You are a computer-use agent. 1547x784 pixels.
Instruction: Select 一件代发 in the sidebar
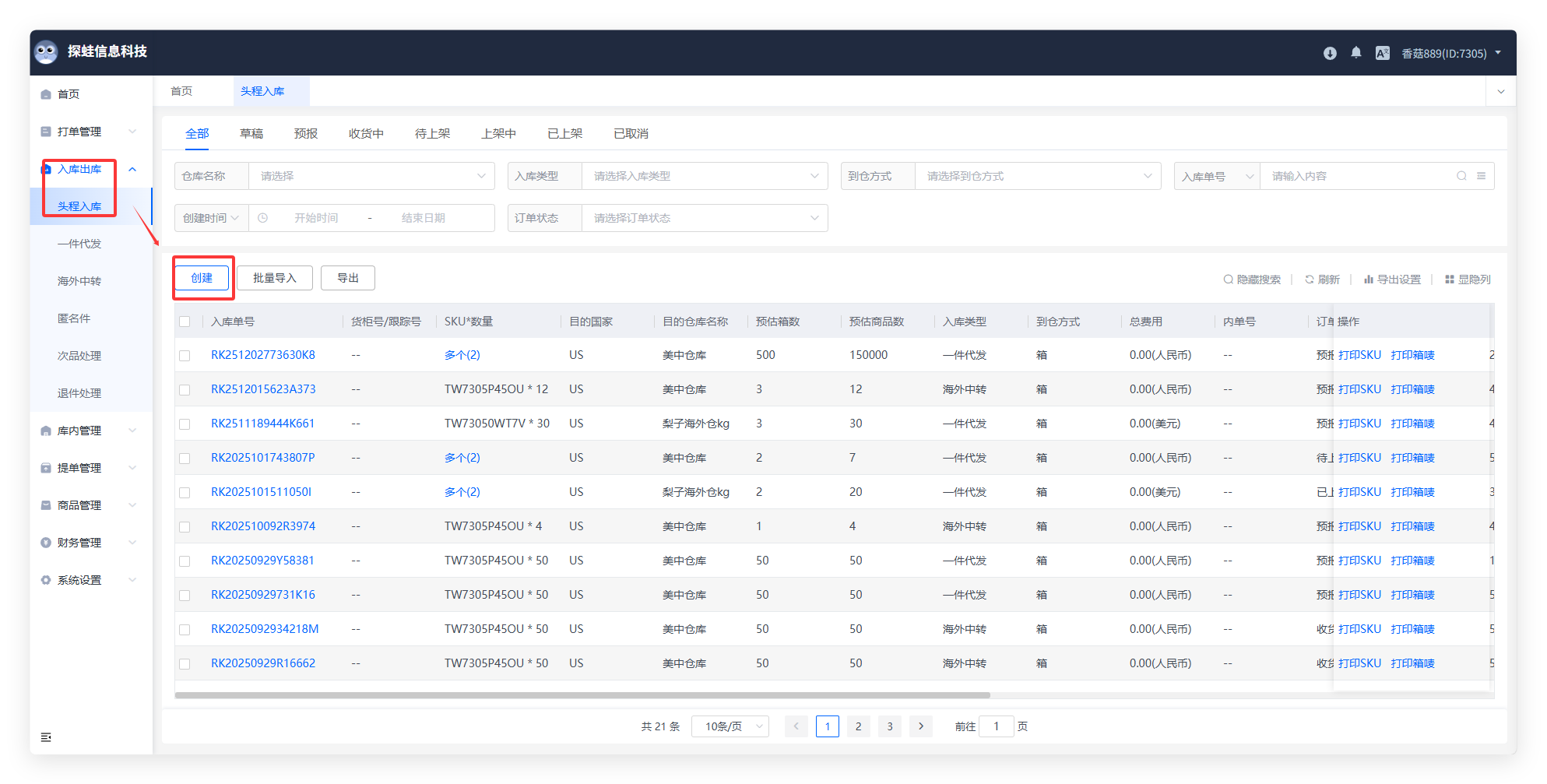[79, 244]
